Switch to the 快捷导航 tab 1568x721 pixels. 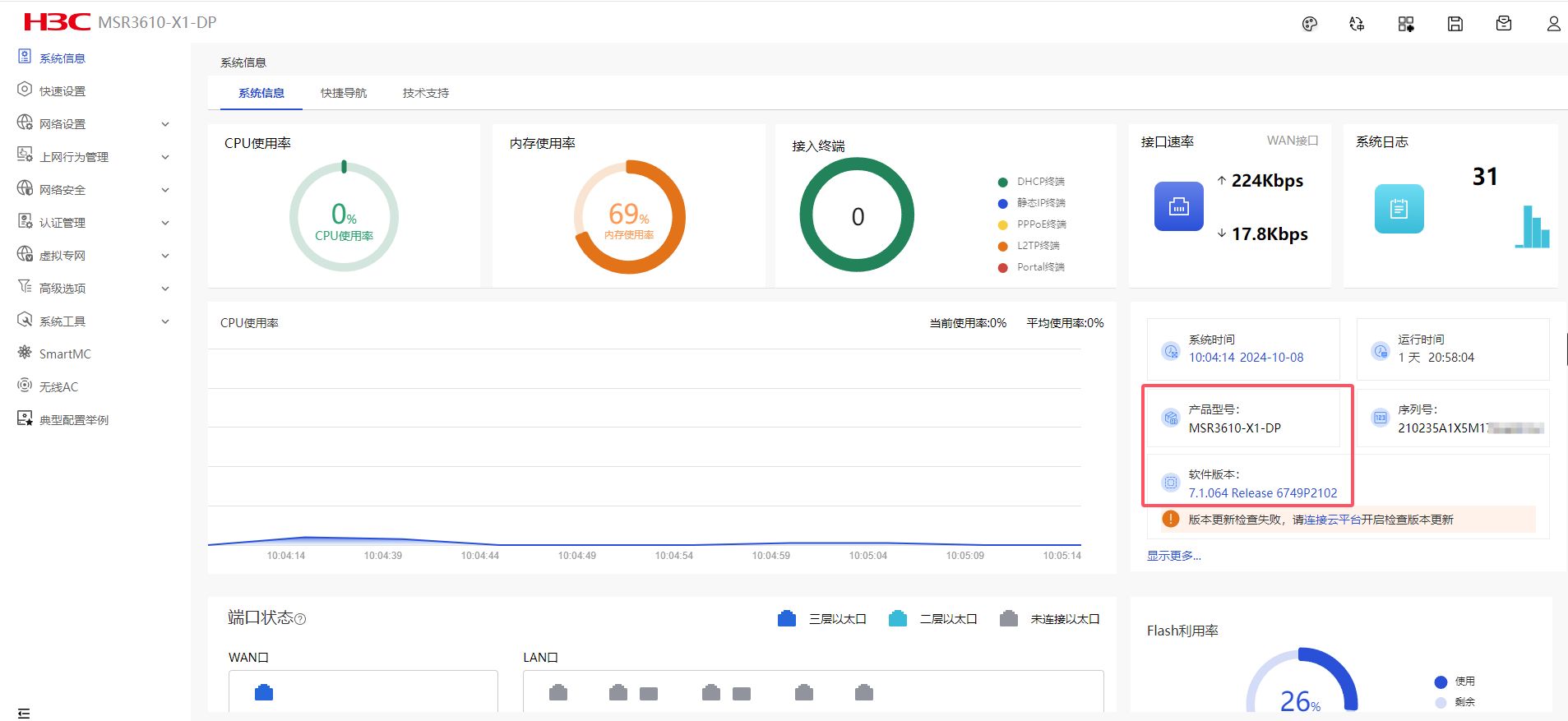point(344,93)
